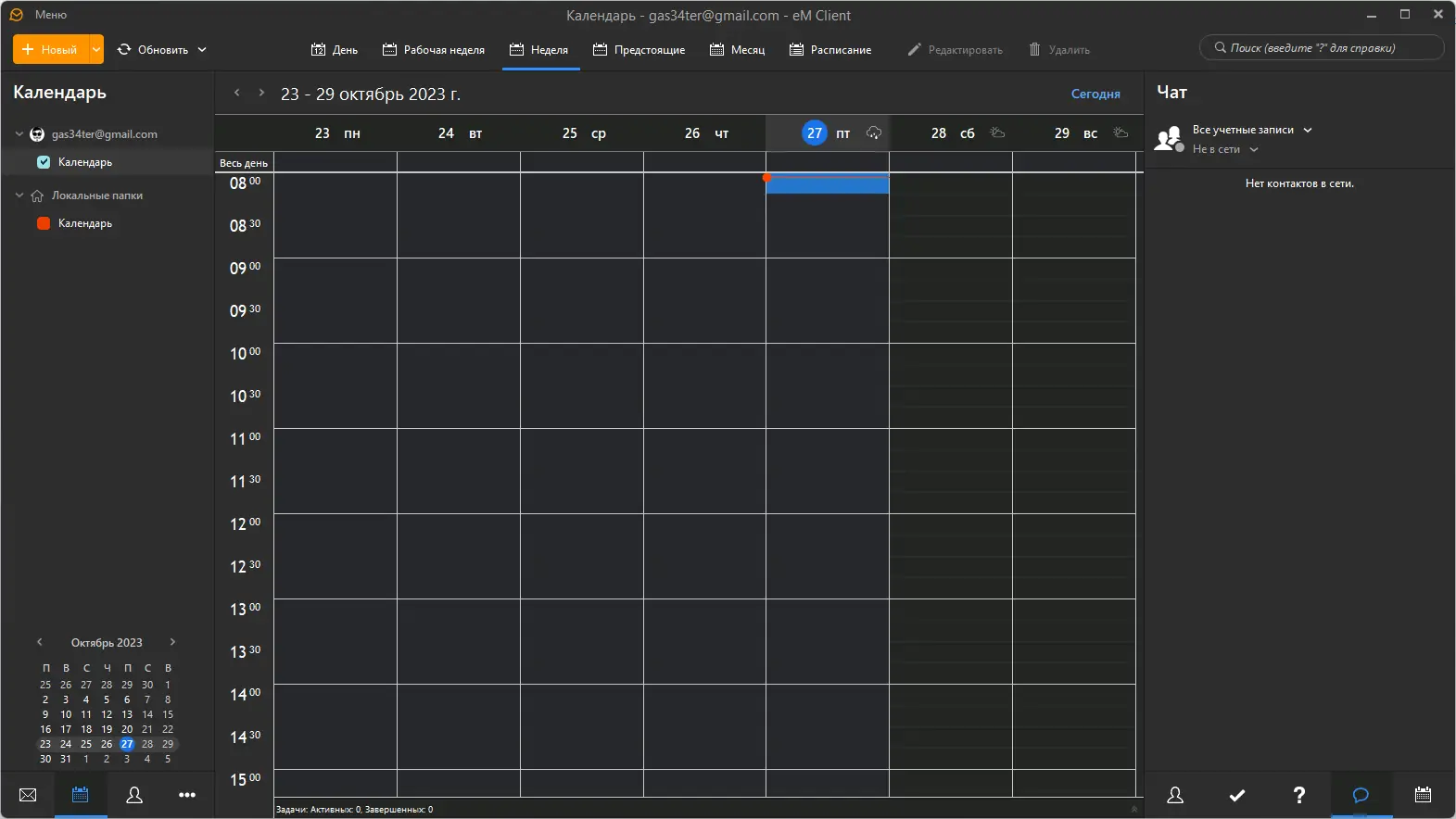Image resolution: width=1456 pixels, height=819 pixels.
Task: Collapse the gas34ter@gmail.com account tree
Action: click(19, 134)
